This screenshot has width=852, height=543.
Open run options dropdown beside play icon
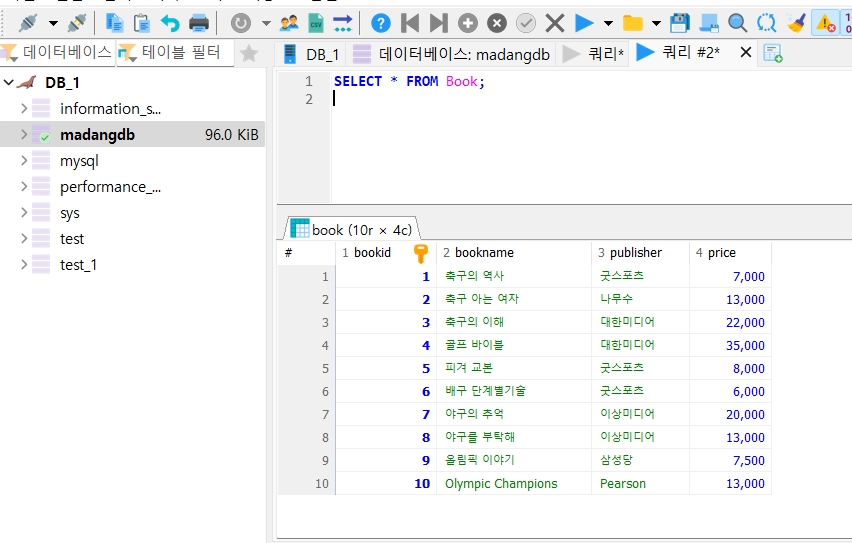[x=609, y=23]
